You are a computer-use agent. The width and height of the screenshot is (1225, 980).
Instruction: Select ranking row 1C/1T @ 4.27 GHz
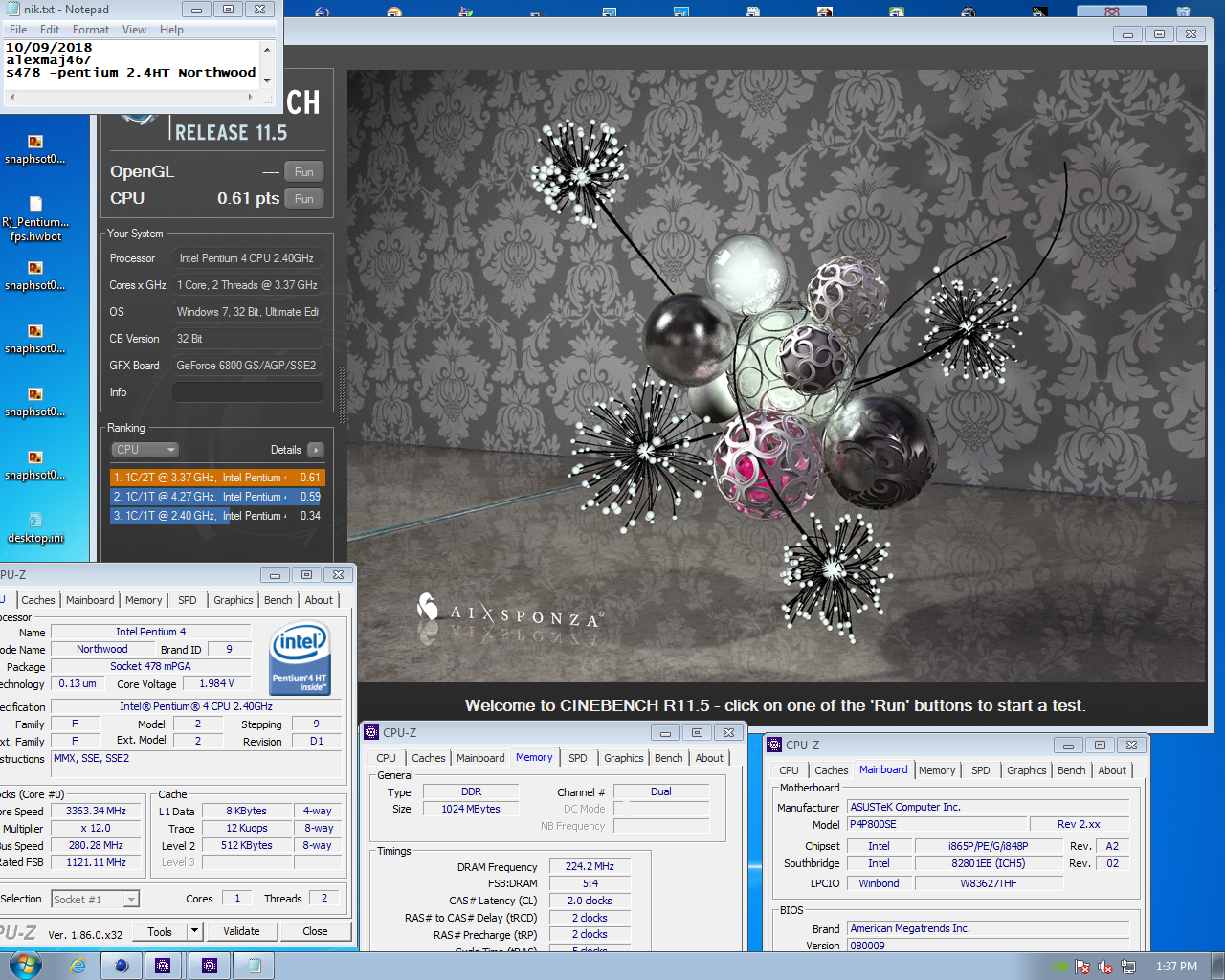click(x=217, y=497)
